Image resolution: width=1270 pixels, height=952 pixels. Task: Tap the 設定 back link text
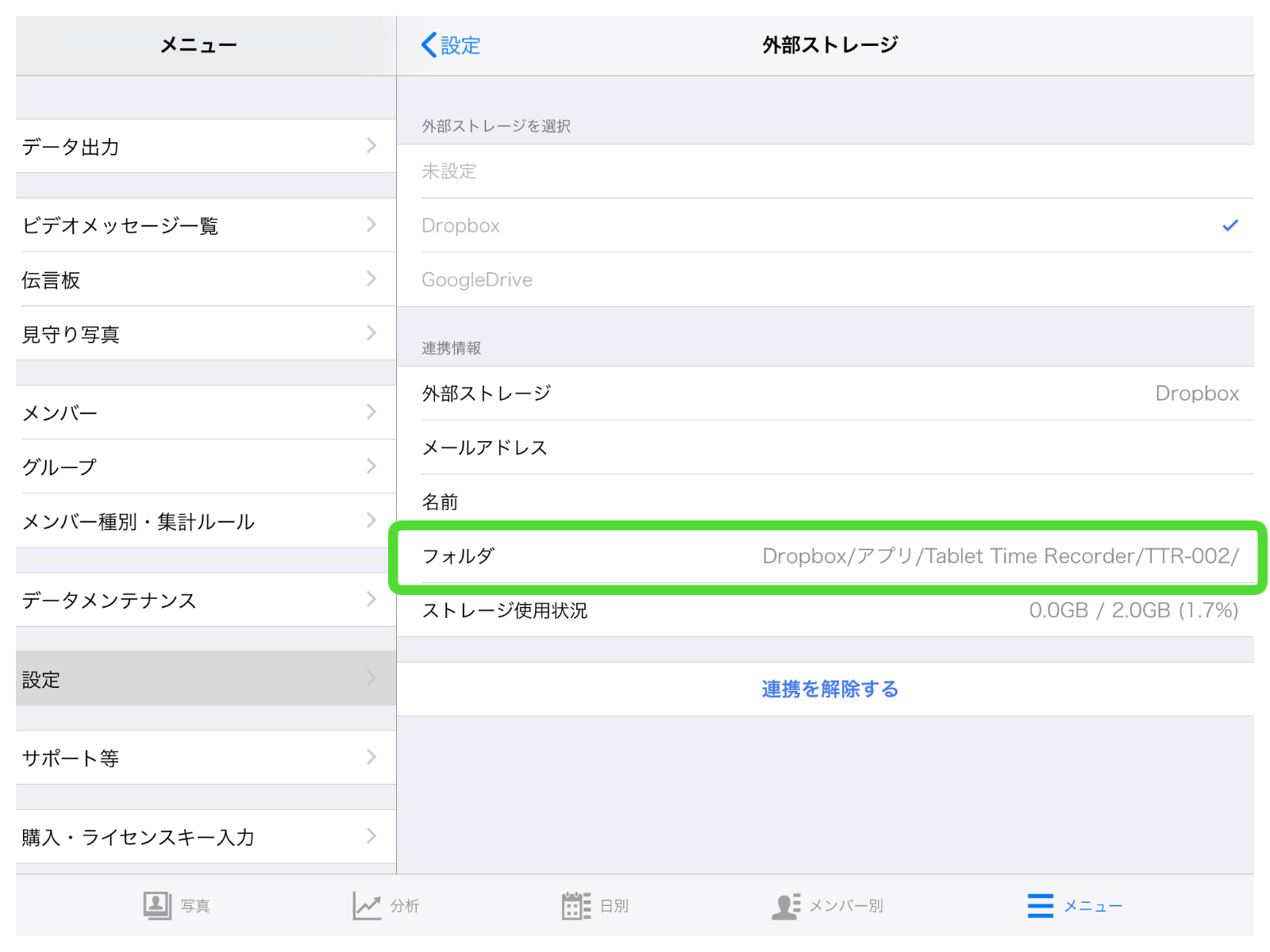460,45
